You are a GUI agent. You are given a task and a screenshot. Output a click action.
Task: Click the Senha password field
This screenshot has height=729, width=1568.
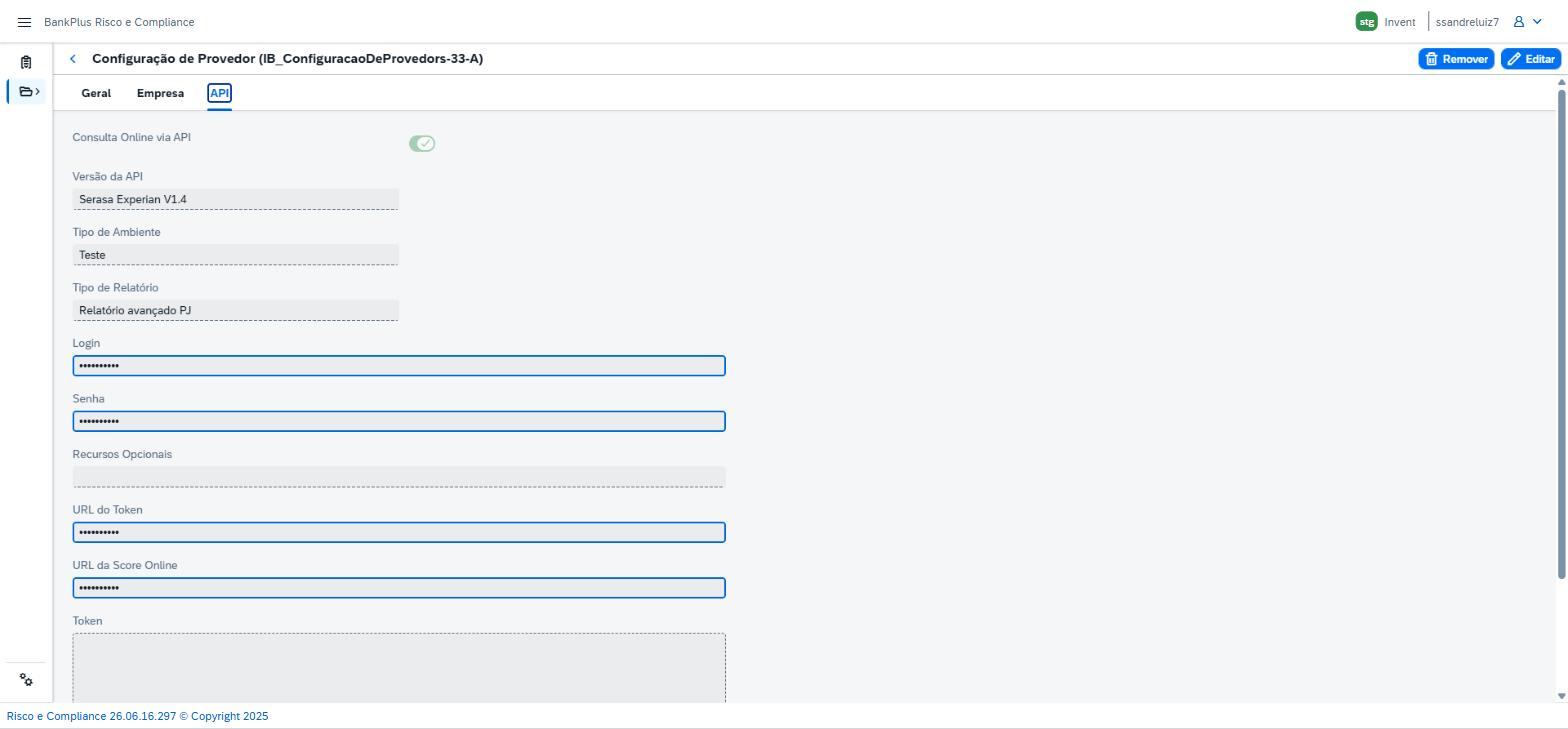click(399, 421)
